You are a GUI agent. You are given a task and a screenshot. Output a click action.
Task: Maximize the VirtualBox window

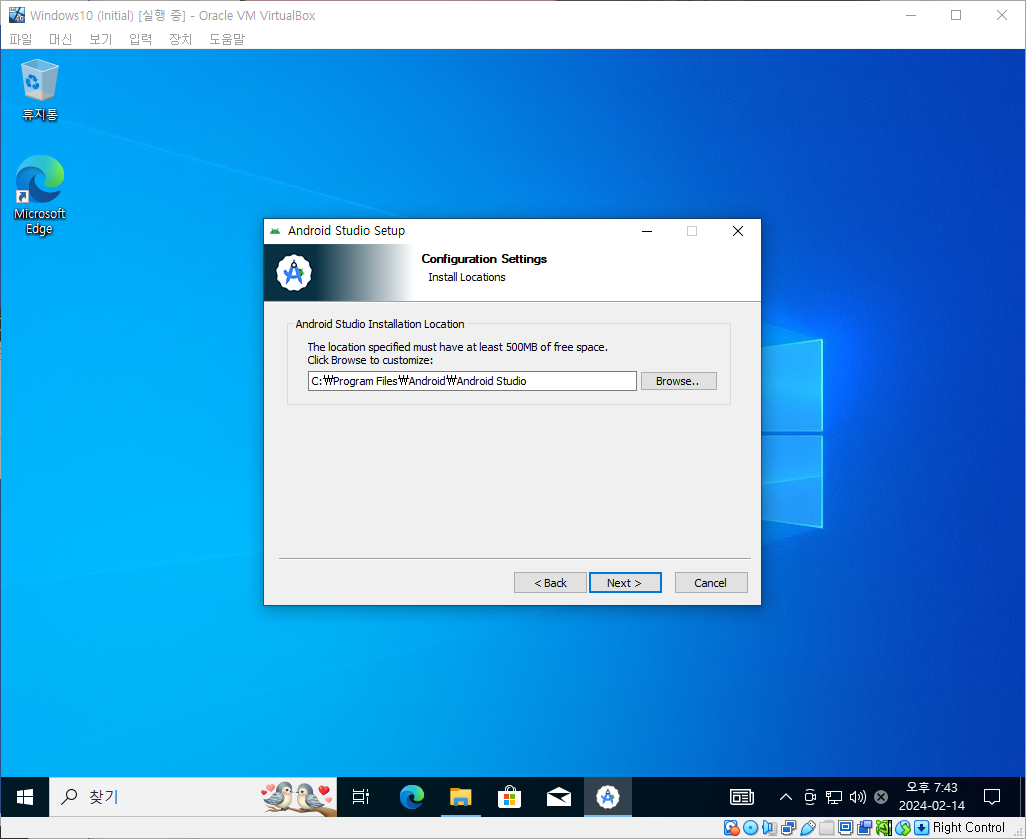click(956, 15)
